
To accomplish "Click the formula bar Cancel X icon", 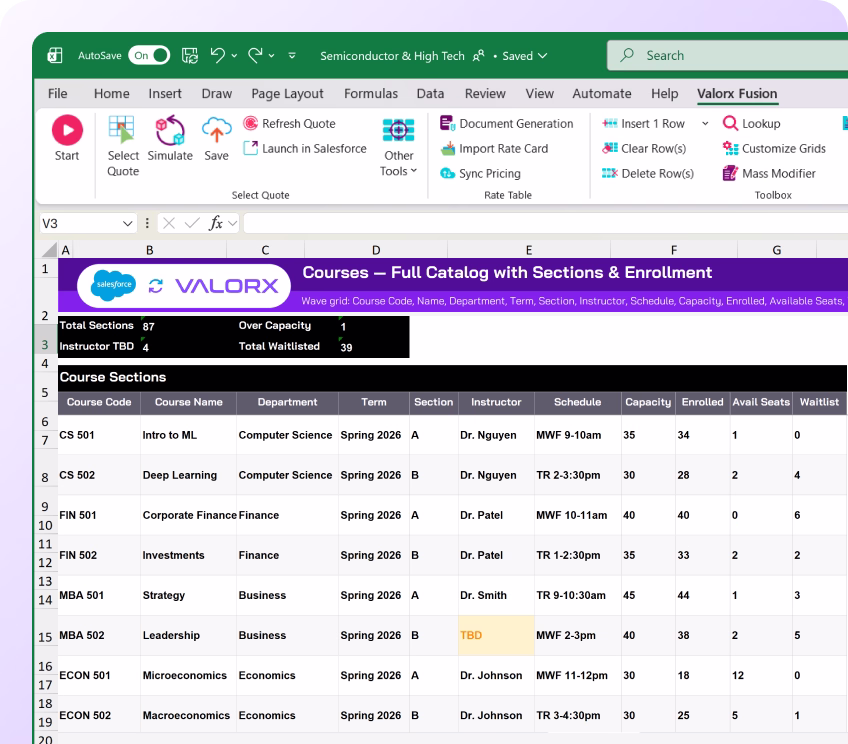I will (169, 223).
